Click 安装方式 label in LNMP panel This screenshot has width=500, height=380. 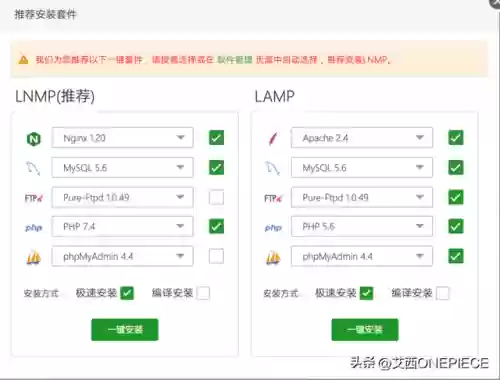(x=41, y=293)
